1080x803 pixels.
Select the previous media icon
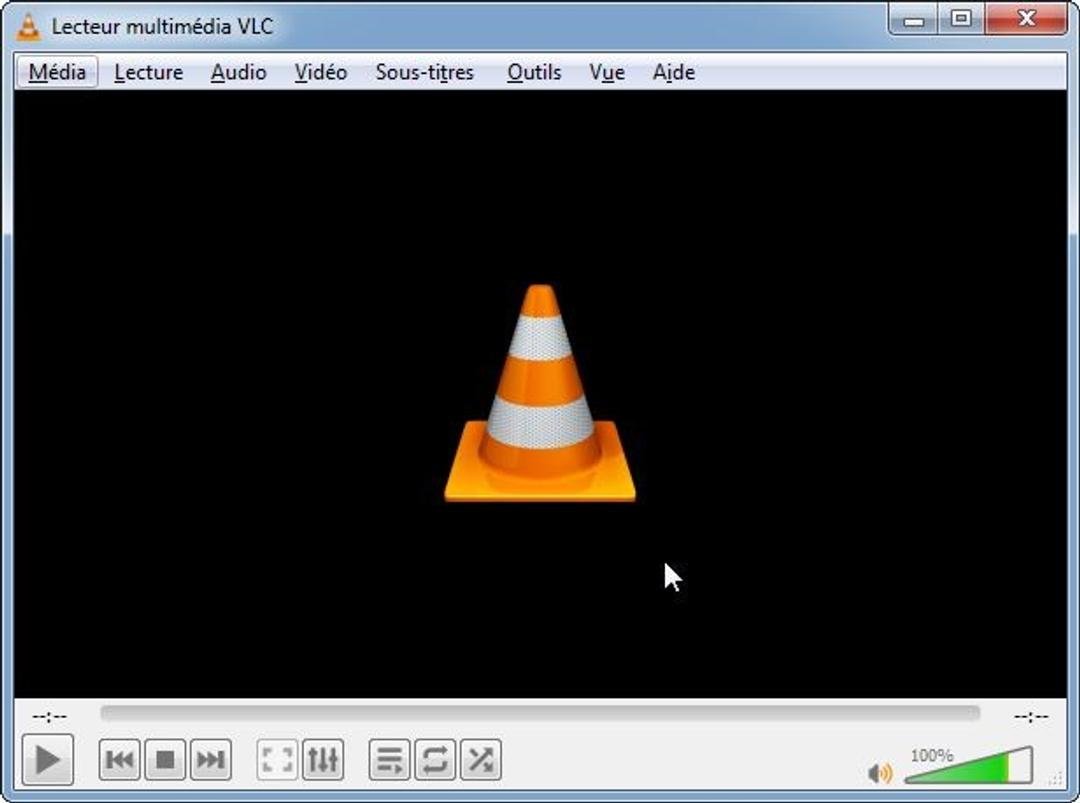(118, 759)
